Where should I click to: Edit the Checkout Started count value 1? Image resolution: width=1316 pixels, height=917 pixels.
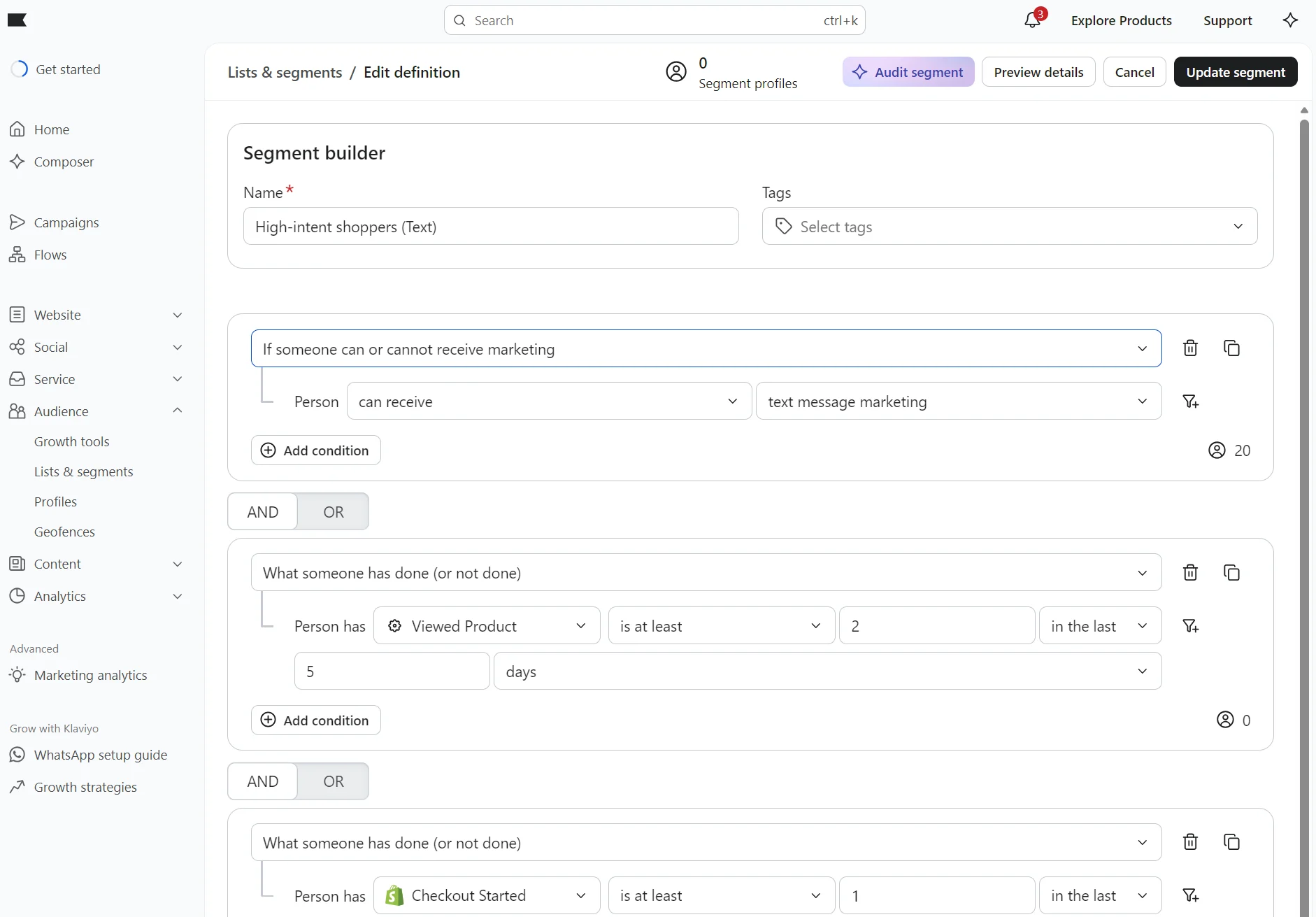coord(937,895)
